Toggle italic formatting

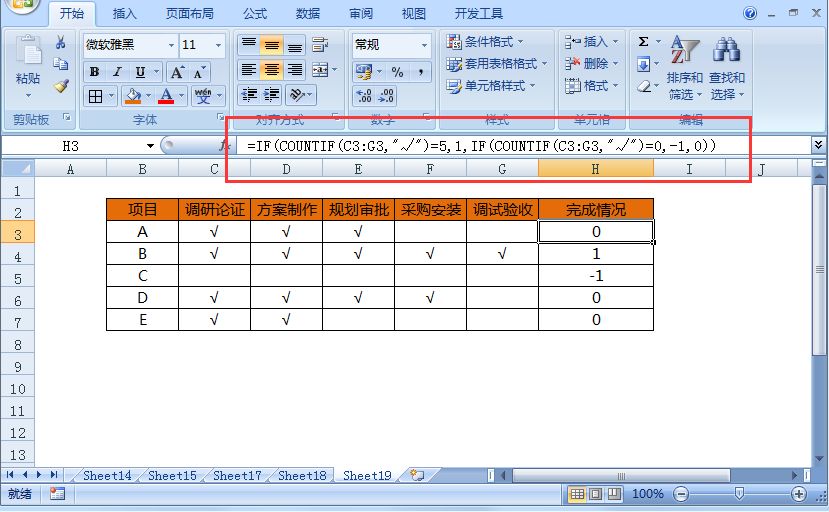tap(117, 72)
